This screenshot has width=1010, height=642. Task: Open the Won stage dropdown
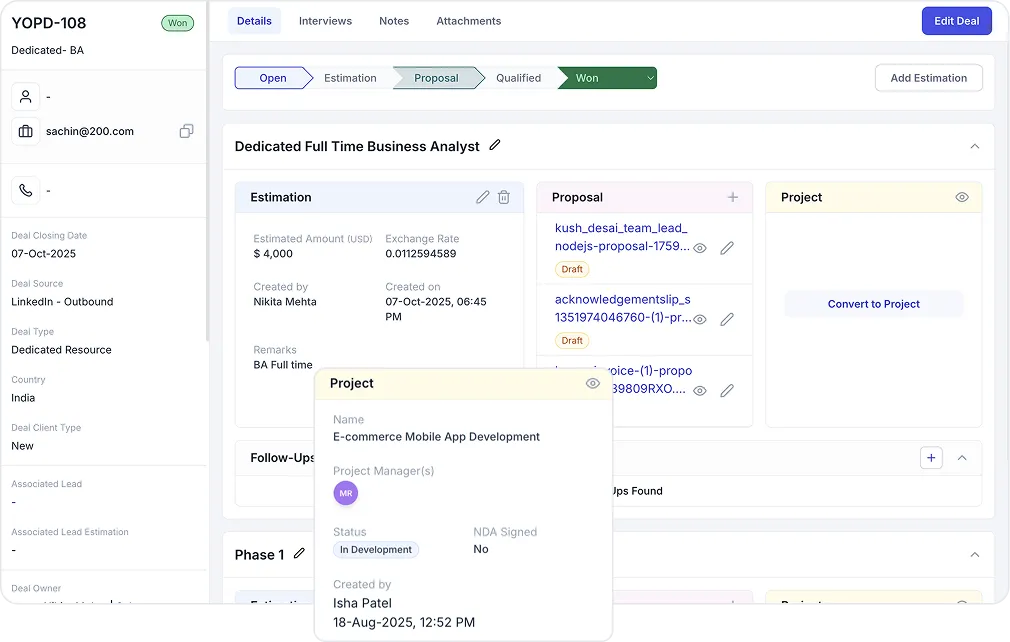coord(650,78)
